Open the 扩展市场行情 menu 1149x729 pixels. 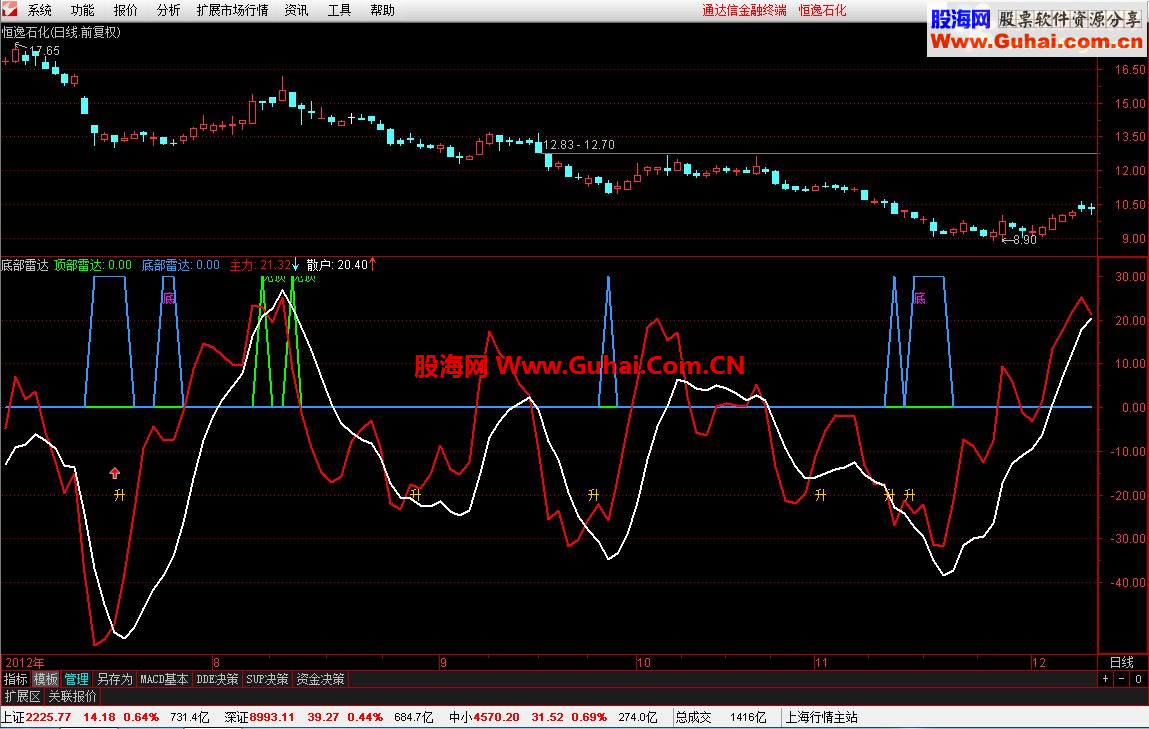click(232, 10)
